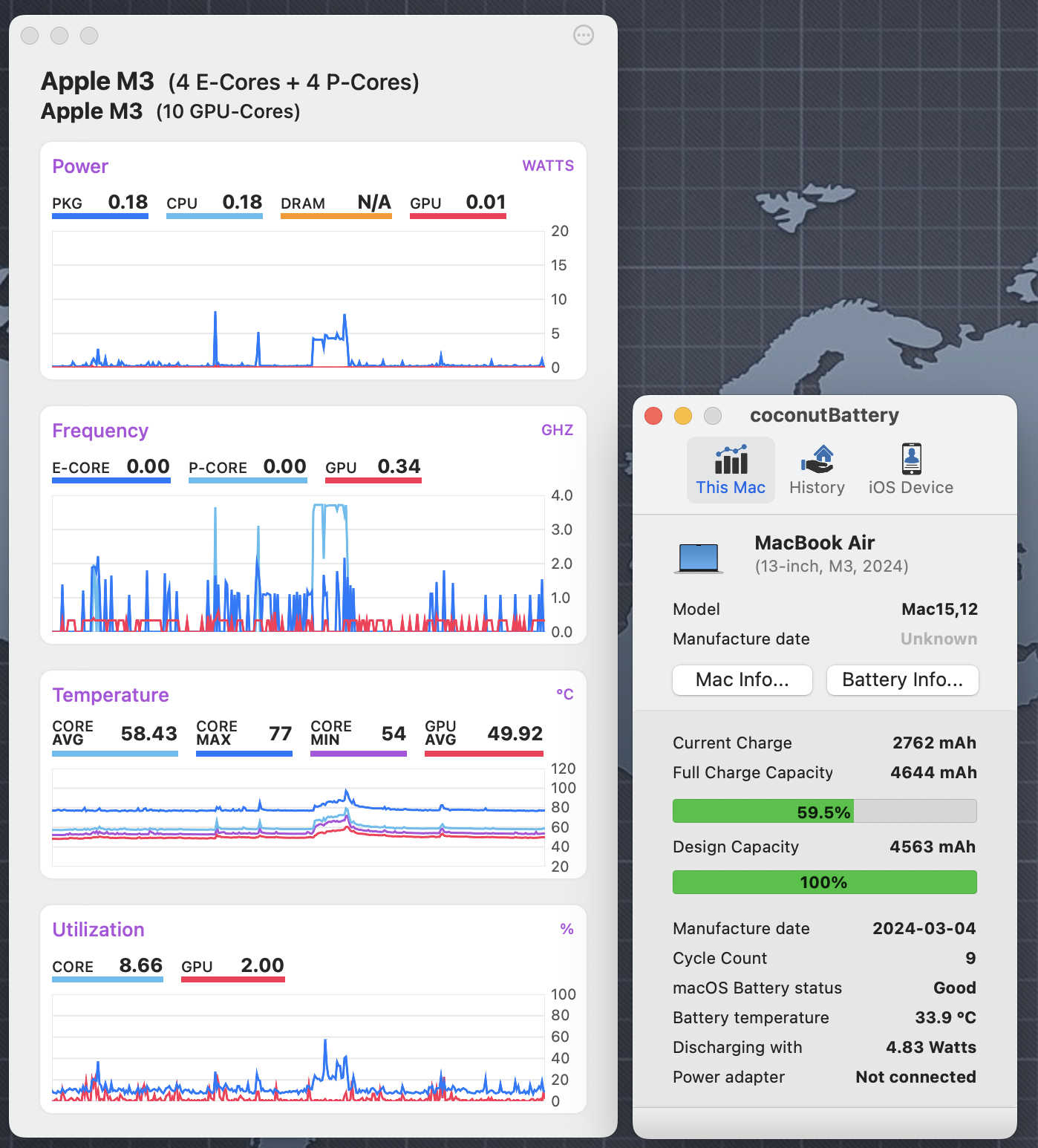1038x1148 pixels.
Task: Click the Design Capacity 4563 mAh value
Action: coord(933,847)
